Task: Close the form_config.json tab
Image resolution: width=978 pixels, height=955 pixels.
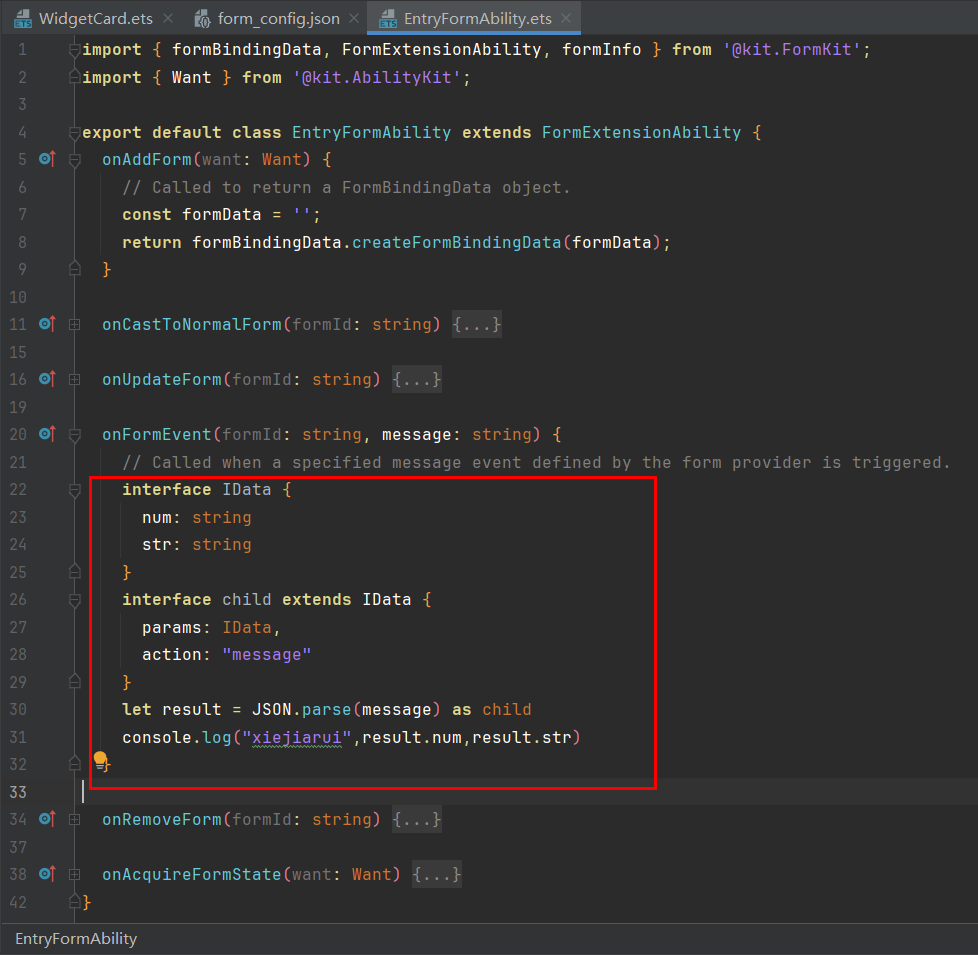Action: click(354, 19)
